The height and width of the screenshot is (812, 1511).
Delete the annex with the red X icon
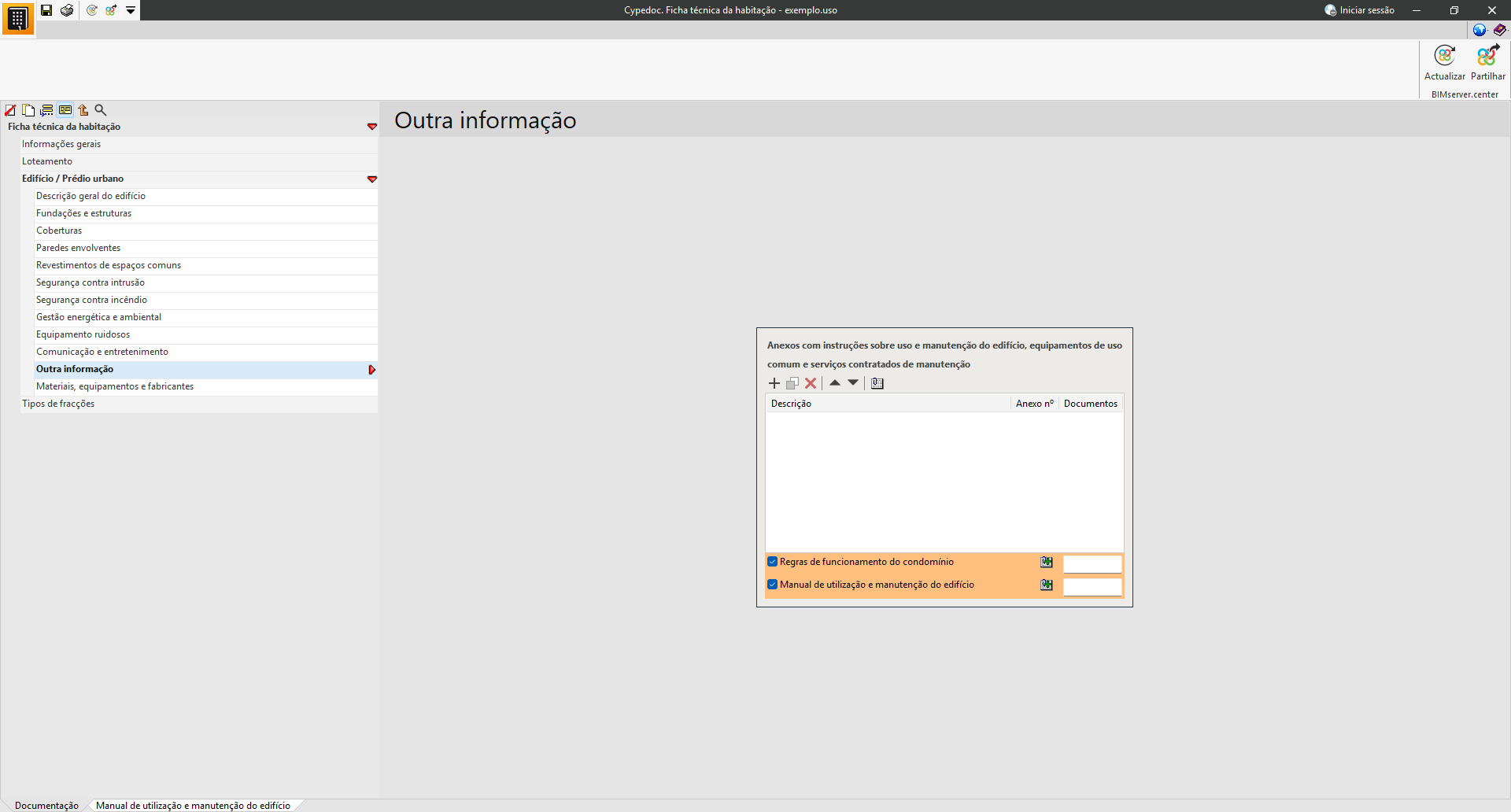coord(811,383)
